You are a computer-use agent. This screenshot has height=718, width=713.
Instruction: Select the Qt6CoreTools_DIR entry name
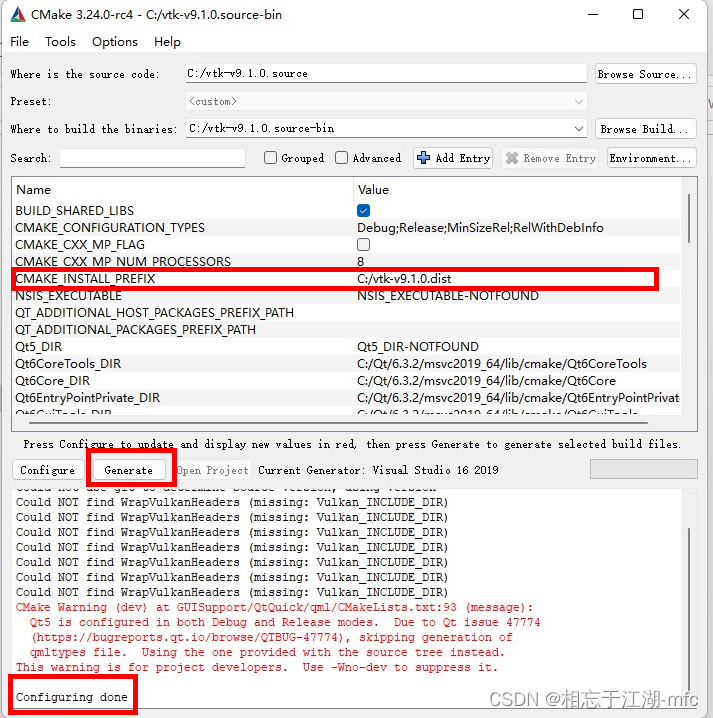point(68,363)
